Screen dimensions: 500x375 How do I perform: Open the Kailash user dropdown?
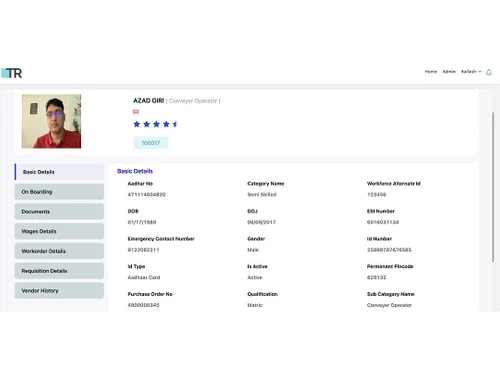[x=471, y=72]
